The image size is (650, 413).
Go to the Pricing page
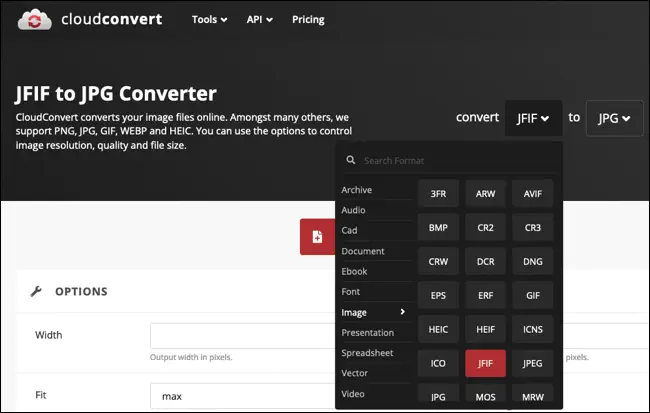308,19
